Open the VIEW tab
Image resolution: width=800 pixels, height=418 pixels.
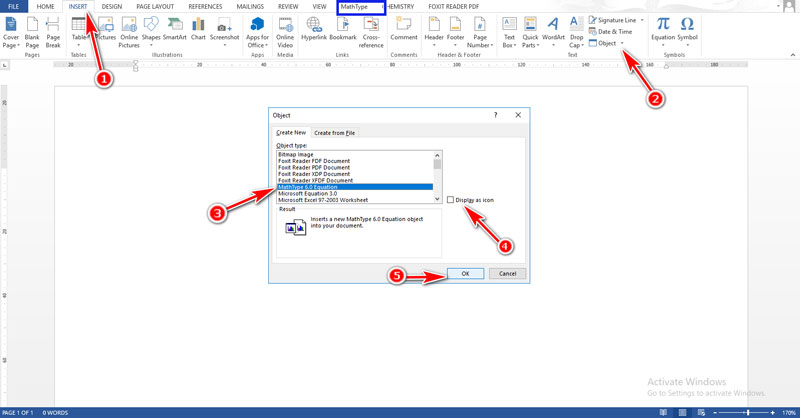pos(319,7)
